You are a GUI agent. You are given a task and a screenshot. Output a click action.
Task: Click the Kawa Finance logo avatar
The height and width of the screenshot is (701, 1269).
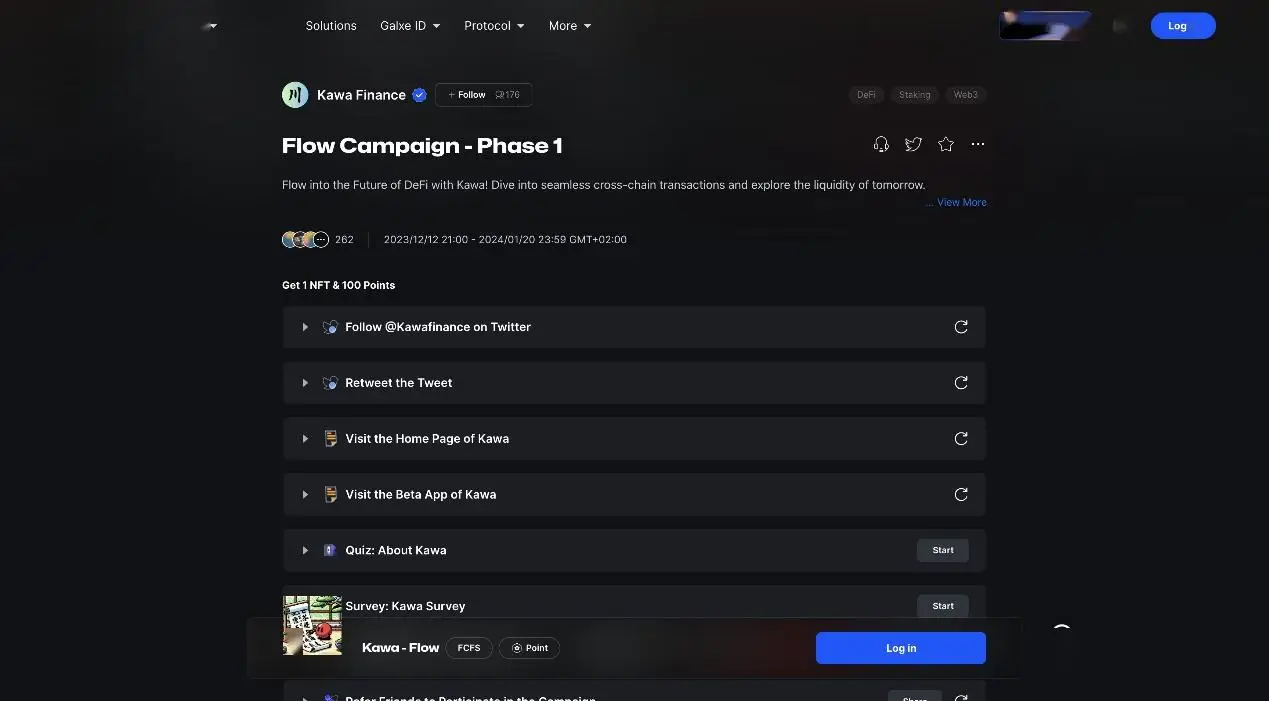[295, 95]
